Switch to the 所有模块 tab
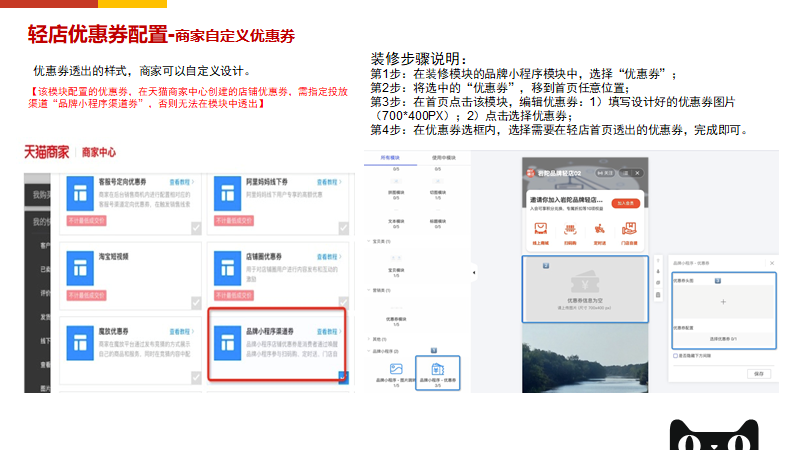This screenshot has height=450, width=800. tap(390, 158)
